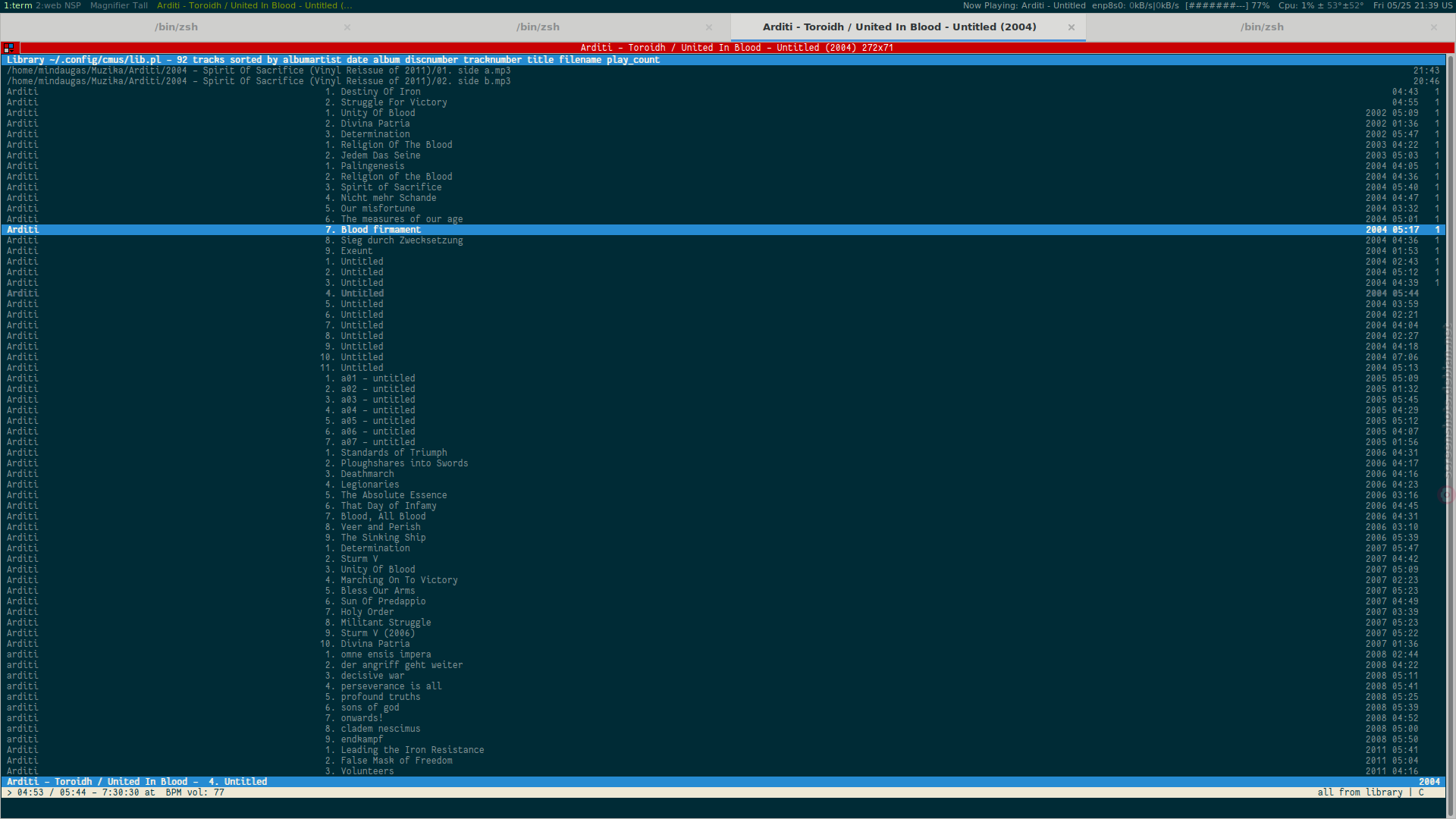Select track 'Deathmarch'
Viewport: 1456px width, 819px height.
point(723,474)
